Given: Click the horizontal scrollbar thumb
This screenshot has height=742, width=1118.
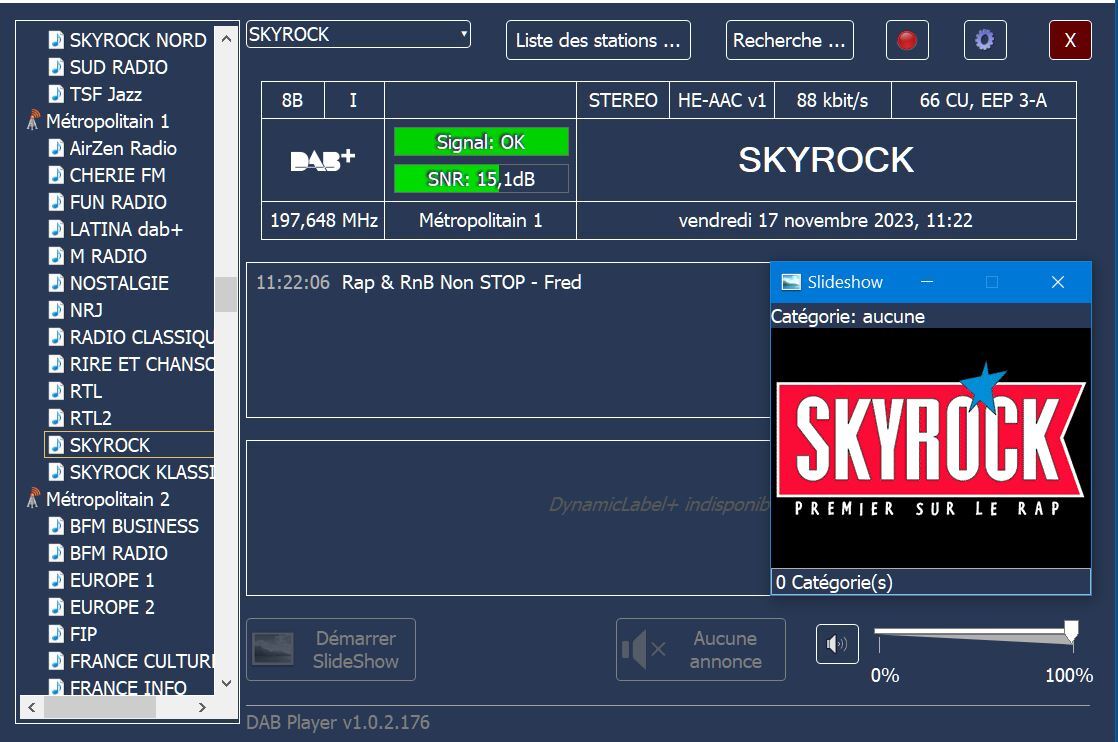Looking at the screenshot, I should pos(100,707).
